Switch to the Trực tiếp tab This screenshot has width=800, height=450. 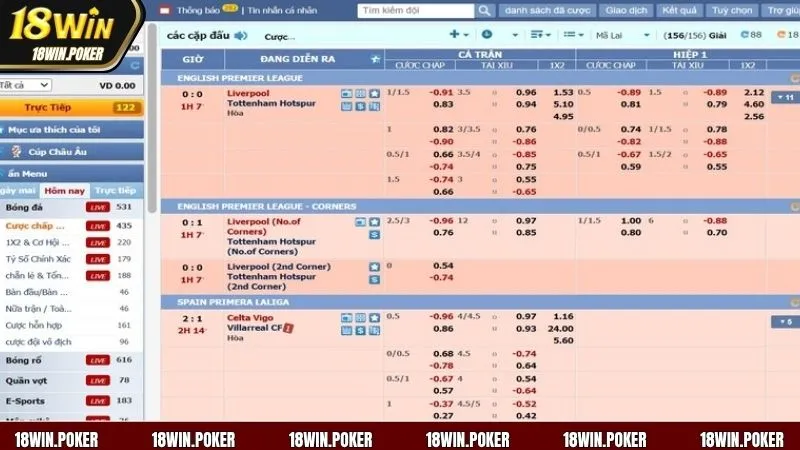(x=116, y=190)
